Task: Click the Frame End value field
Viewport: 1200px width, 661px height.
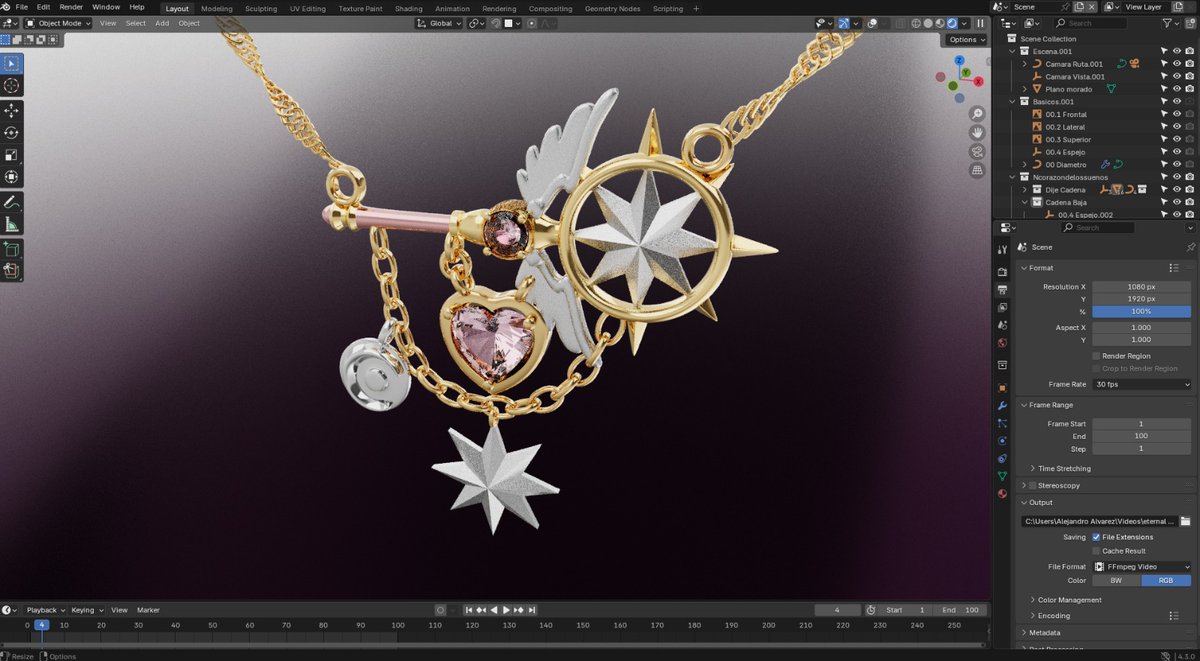Action: coord(1142,436)
